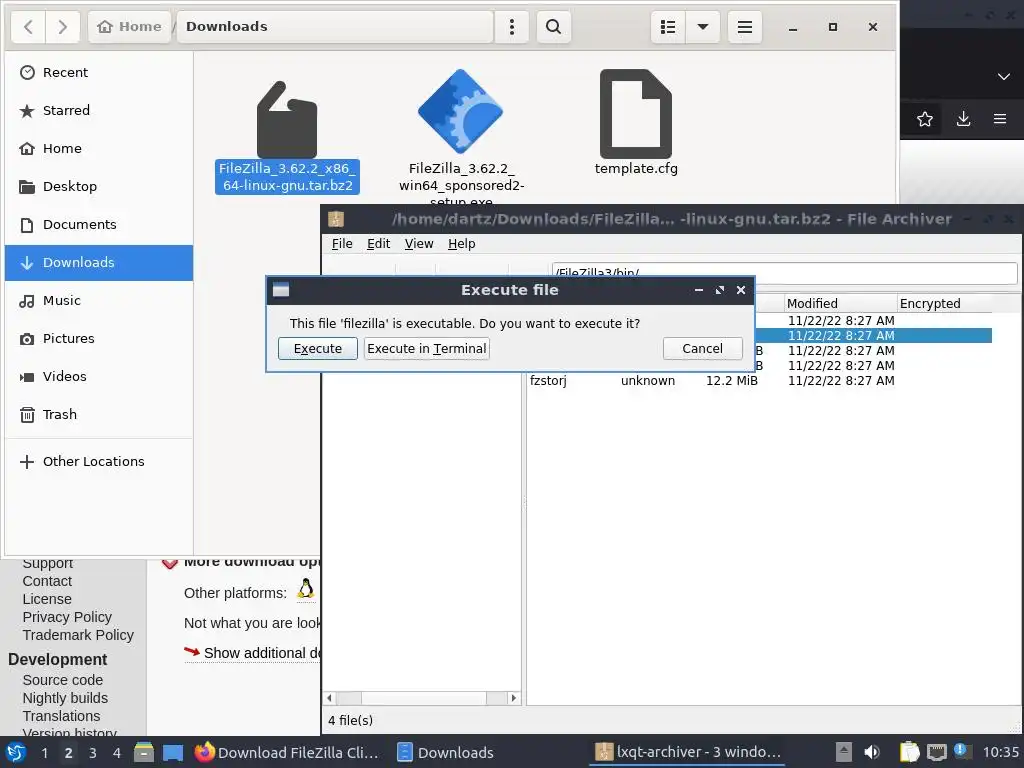Switch to virtual desktop 3
The image size is (1024, 768).
coord(93,752)
